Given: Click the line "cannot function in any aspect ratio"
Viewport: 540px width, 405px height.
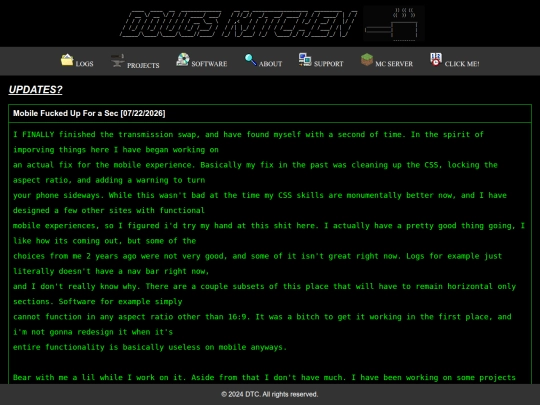Looking at the screenshot, I should pos(262,317).
